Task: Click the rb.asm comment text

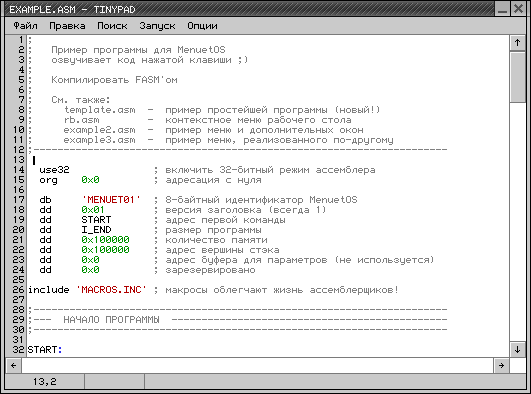Action: [x=81, y=120]
